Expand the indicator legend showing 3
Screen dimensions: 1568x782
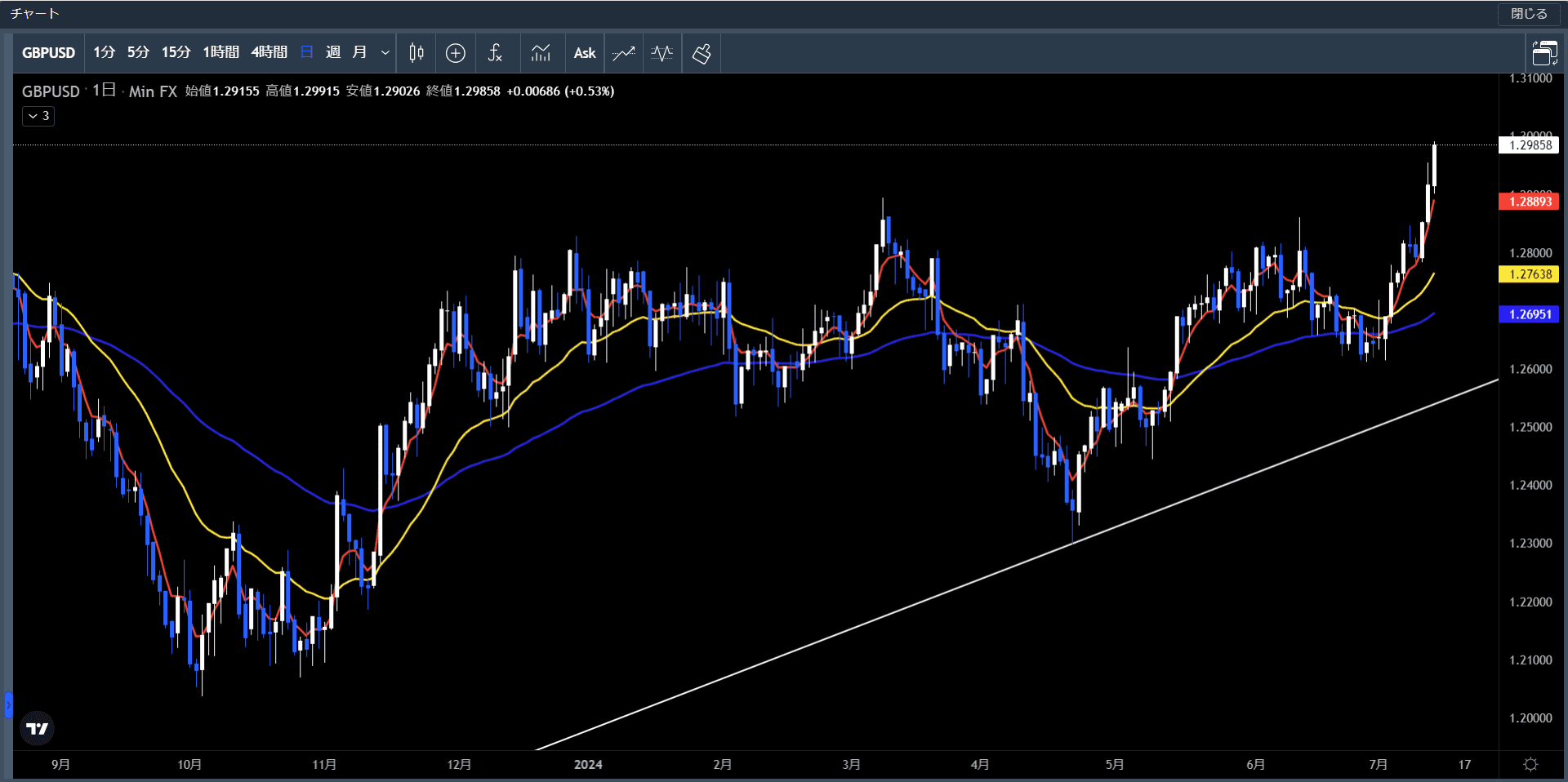[x=38, y=116]
